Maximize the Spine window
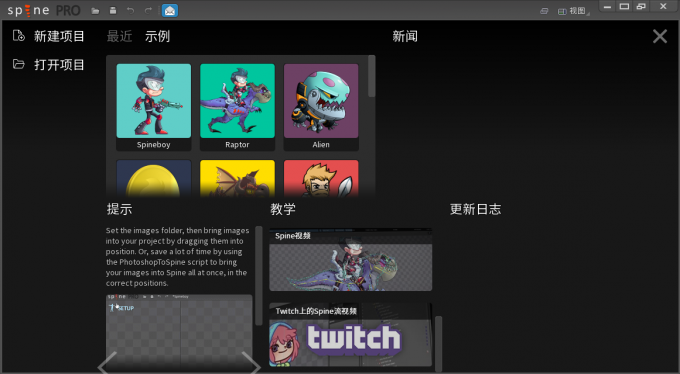The height and width of the screenshot is (374, 680). click(x=624, y=7)
